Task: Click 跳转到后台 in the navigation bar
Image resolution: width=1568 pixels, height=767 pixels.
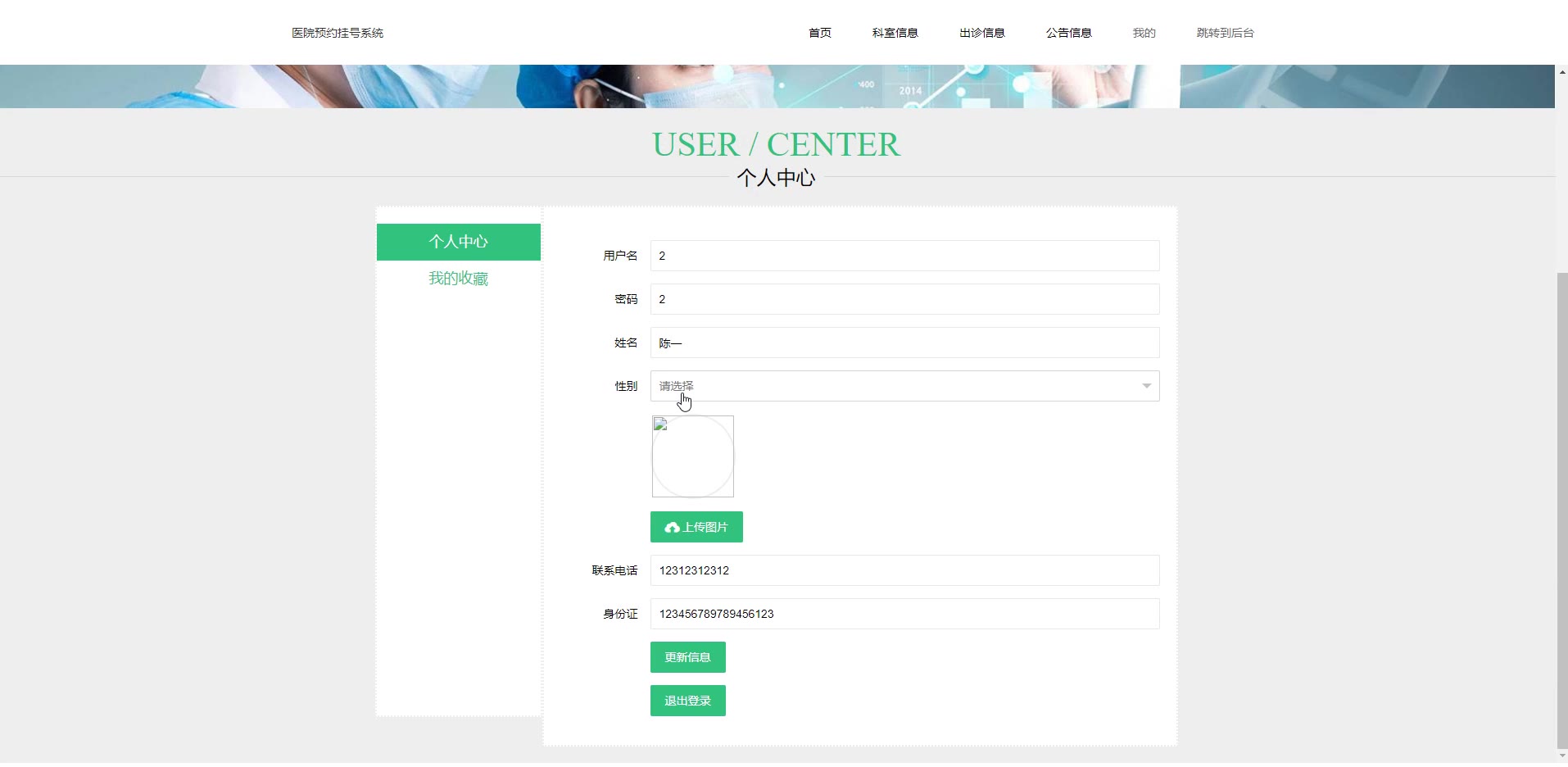Action: point(1225,33)
